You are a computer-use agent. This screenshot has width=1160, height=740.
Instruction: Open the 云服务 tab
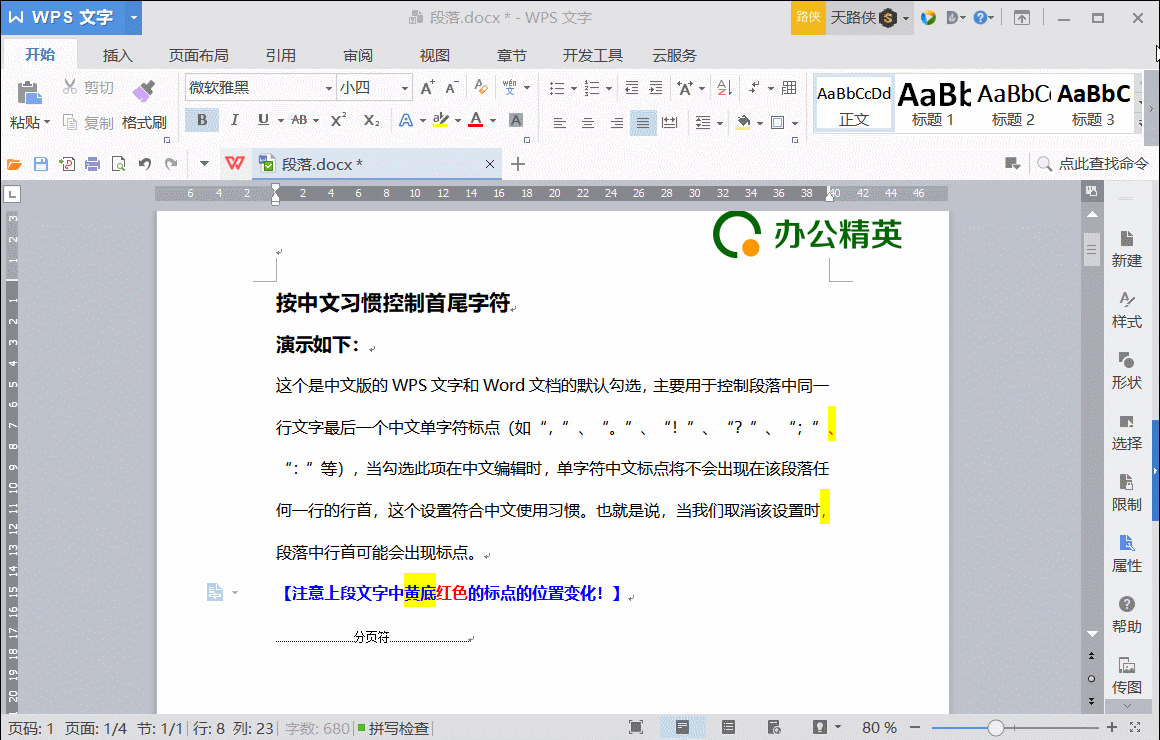pos(675,56)
